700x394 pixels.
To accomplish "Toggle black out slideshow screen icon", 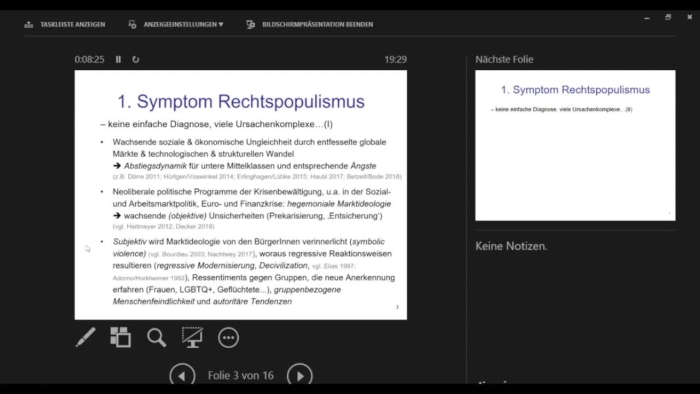I will pyautogui.click(x=192, y=337).
